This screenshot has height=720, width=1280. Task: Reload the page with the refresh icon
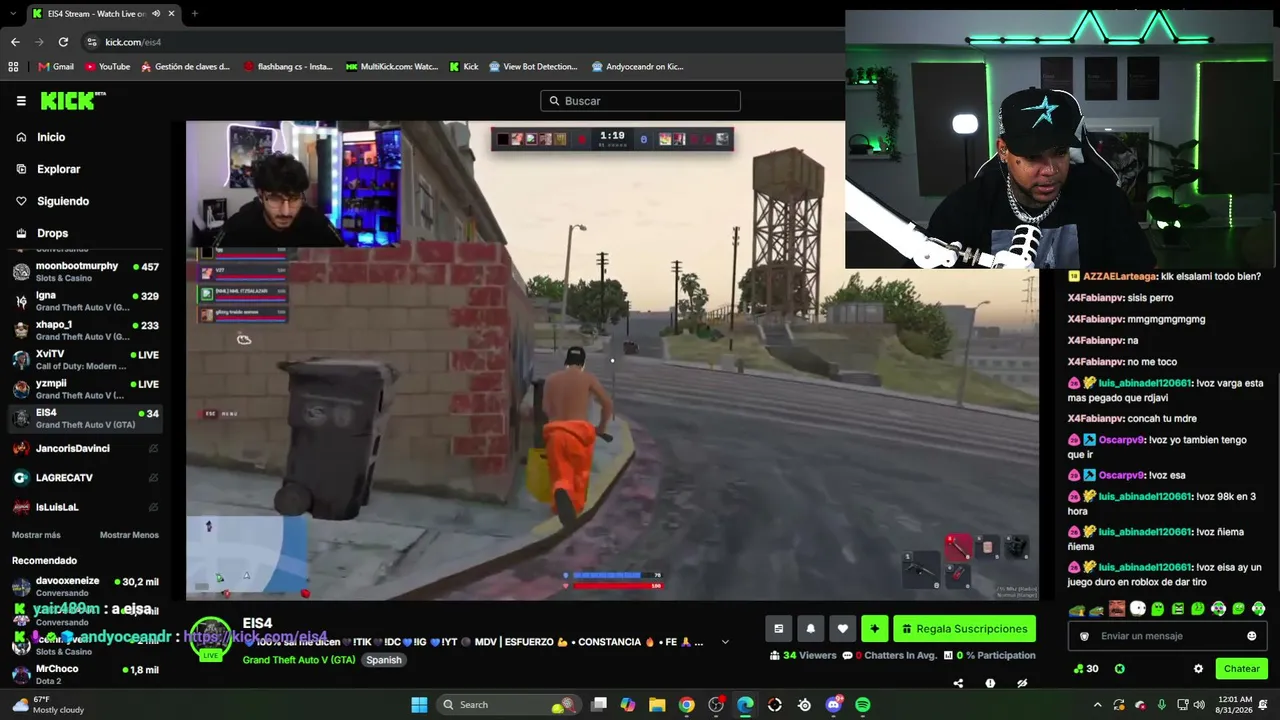(63, 42)
